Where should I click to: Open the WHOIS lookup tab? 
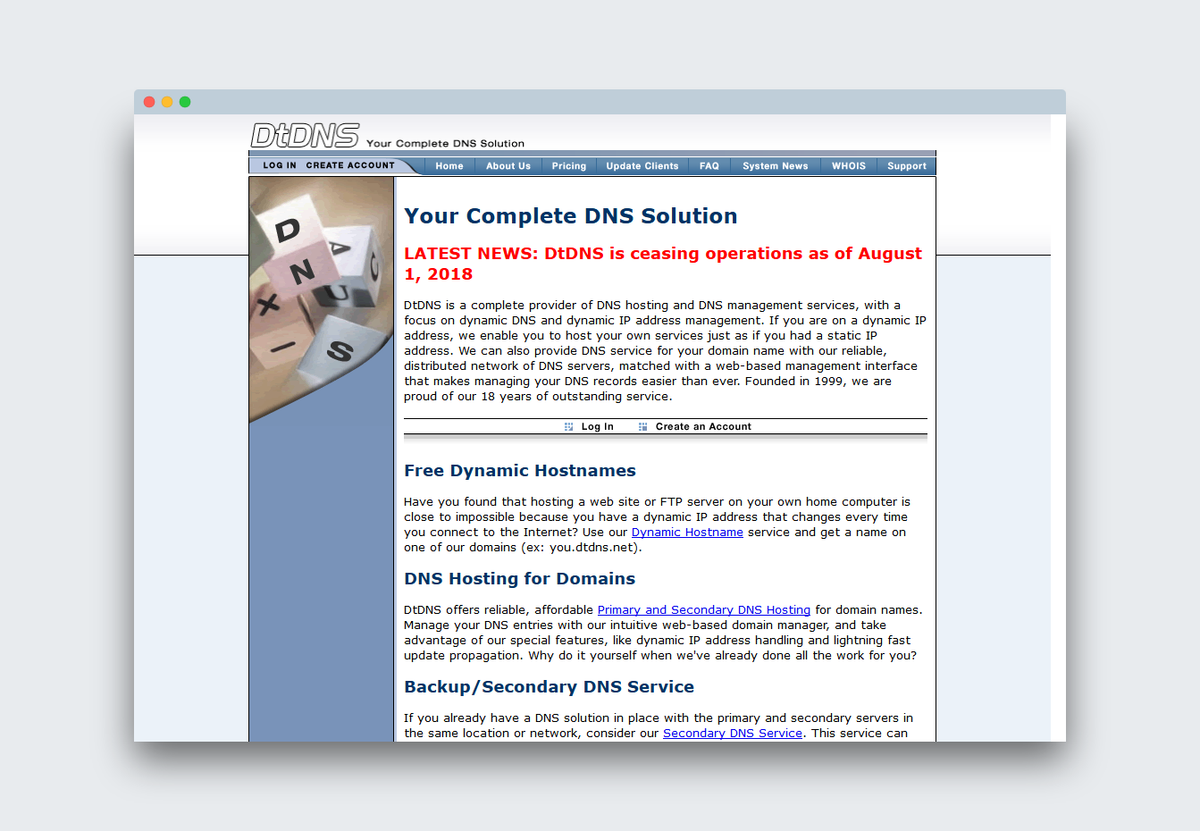848,166
